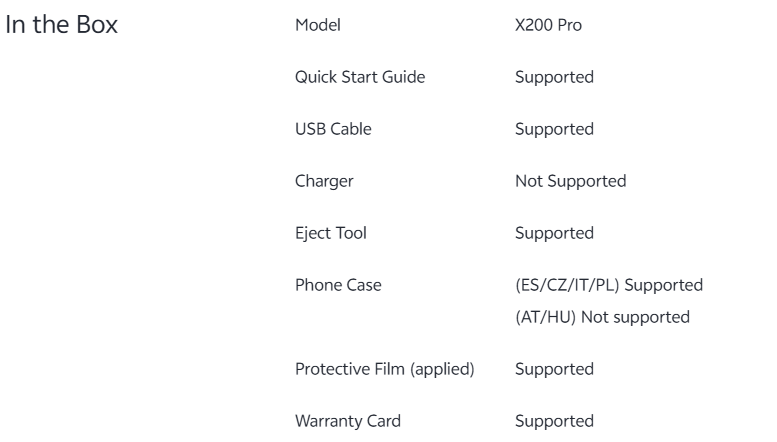Click the Model label
This screenshot has height=442, width=777.
click(x=318, y=25)
